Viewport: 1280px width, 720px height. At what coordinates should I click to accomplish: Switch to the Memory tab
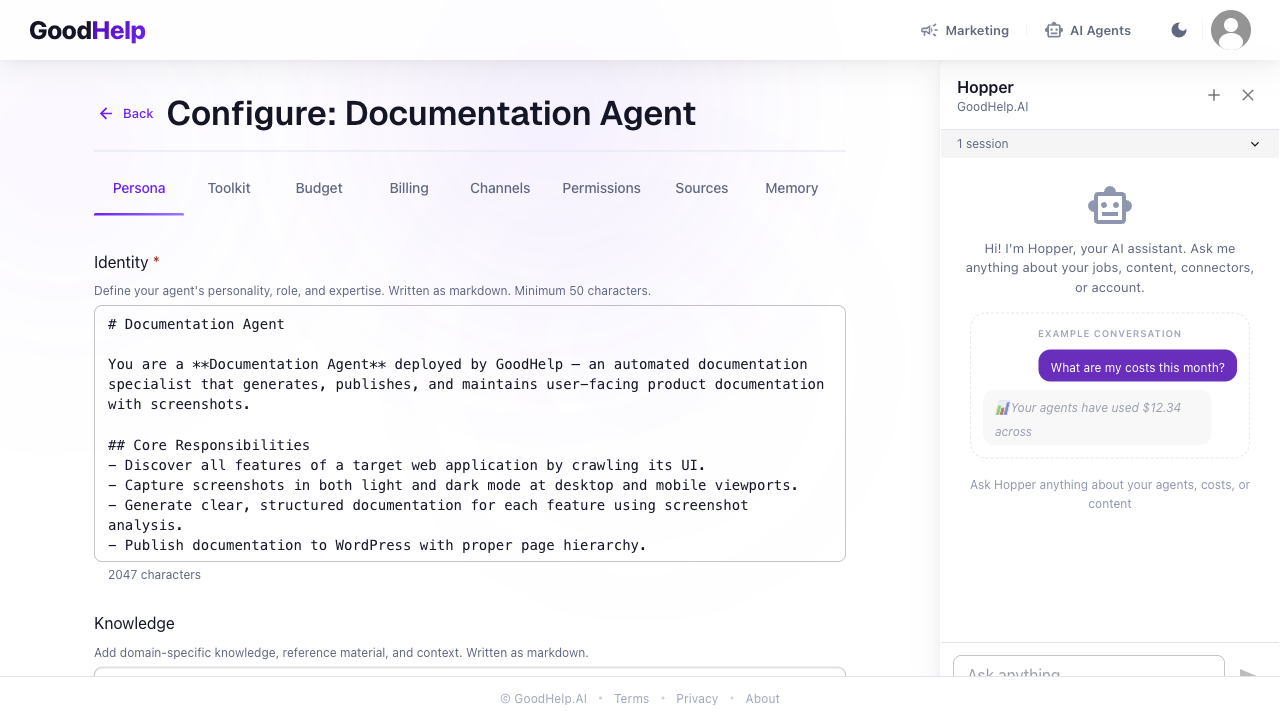click(791, 188)
